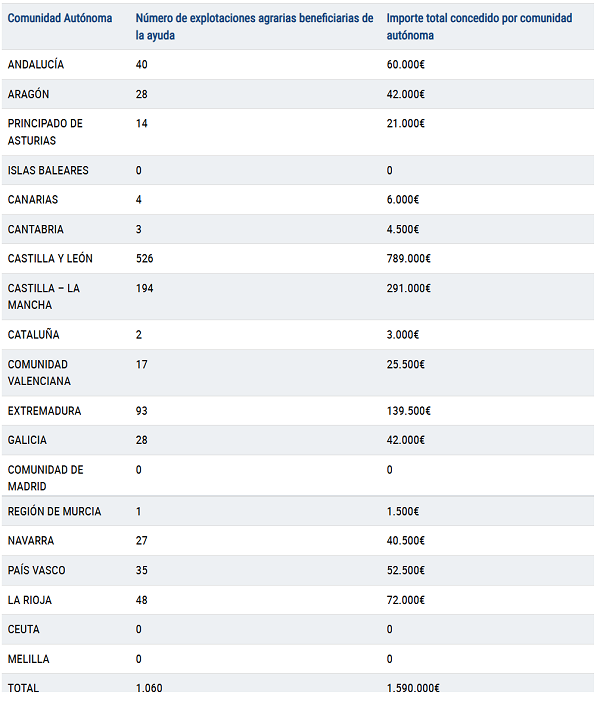Select the GALICIA region cell
The image size is (600, 704).
pos(27,440)
